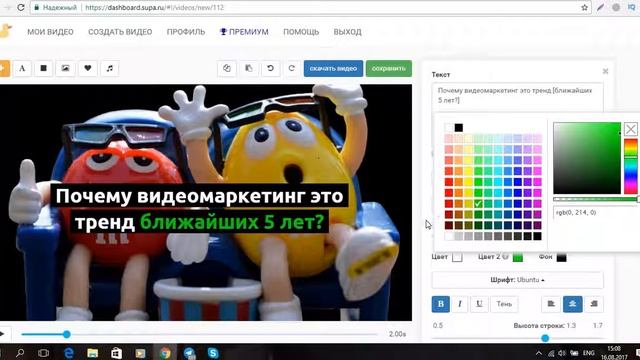Close the Text panel
Image resolution: width=640 pixels, height=360 pixels.
click(x=605, y=71)
